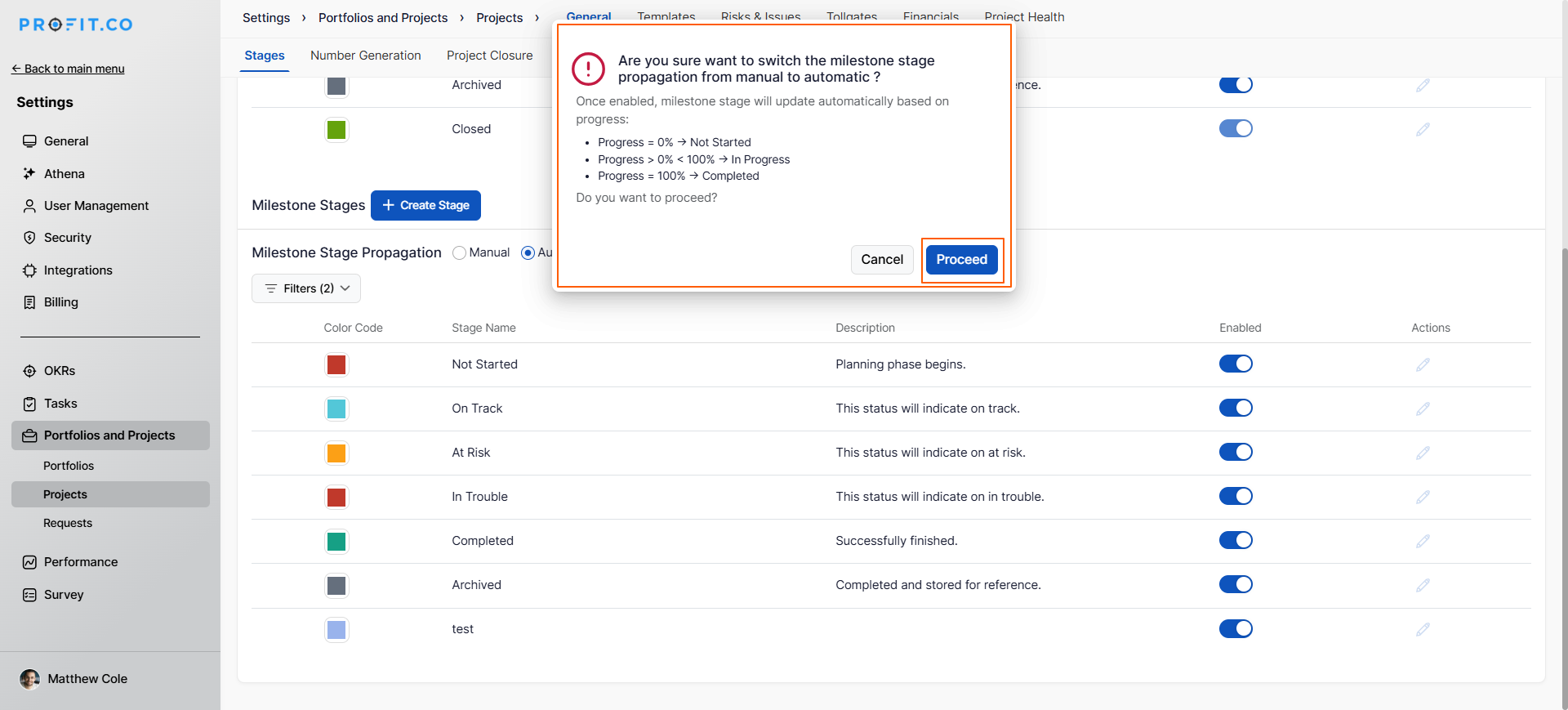Image resolution: width=1568 pixels, height=710 pixels.
Task: Edit the On Track stage pencil icon
Action: [x=1423, y=409]
